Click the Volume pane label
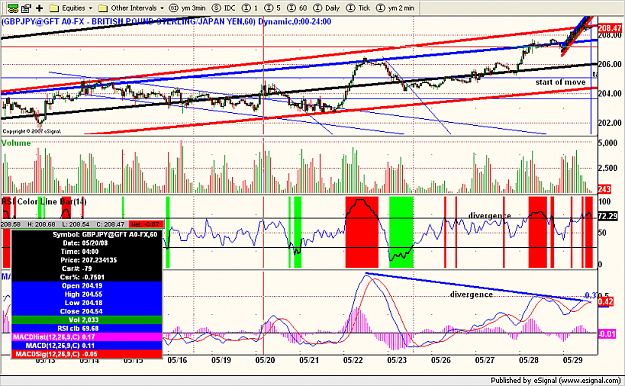Viewport: 625px width, 386px height. click(x=16, y=143)
